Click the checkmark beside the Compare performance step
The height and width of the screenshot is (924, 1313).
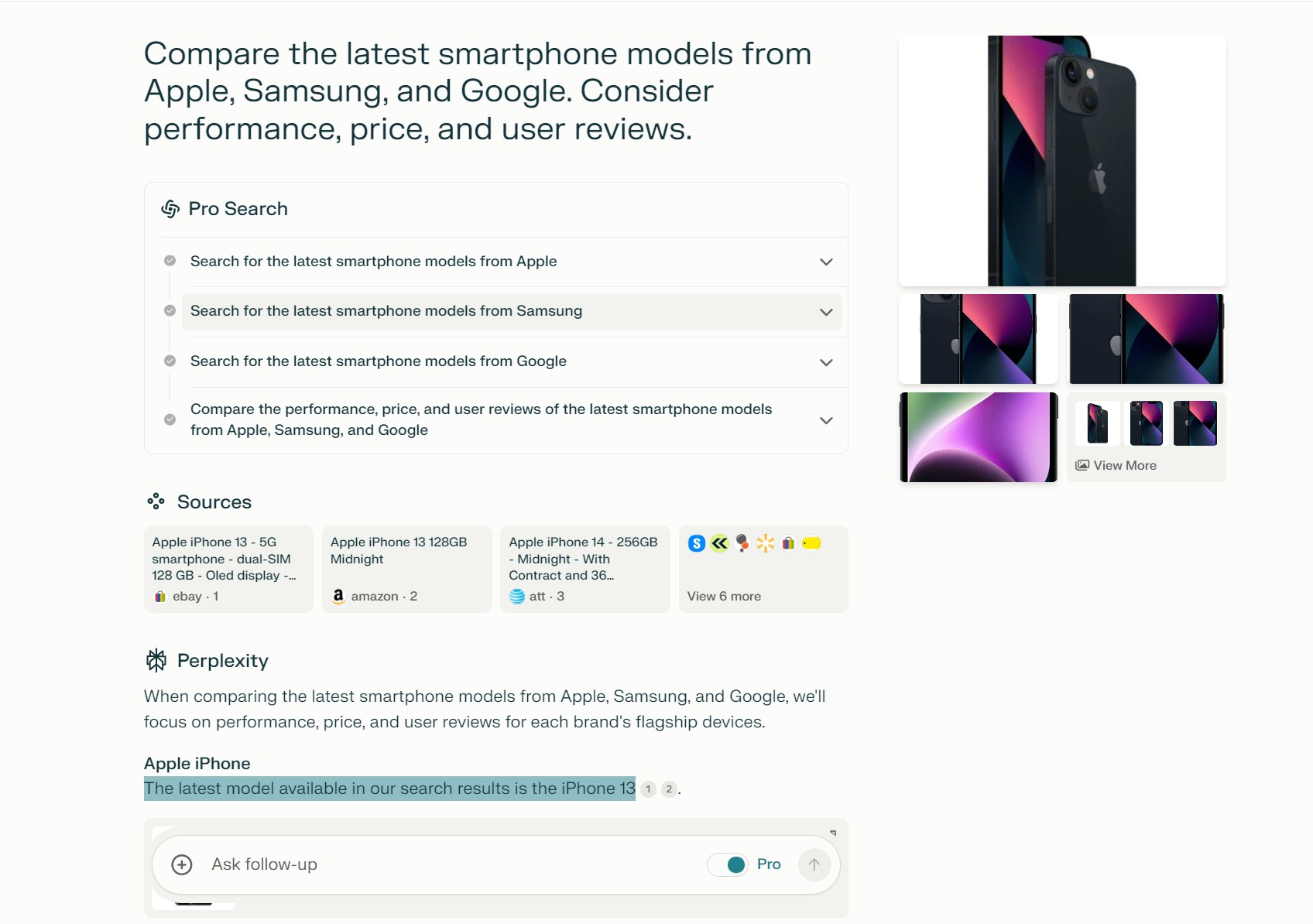click(170, 419)
